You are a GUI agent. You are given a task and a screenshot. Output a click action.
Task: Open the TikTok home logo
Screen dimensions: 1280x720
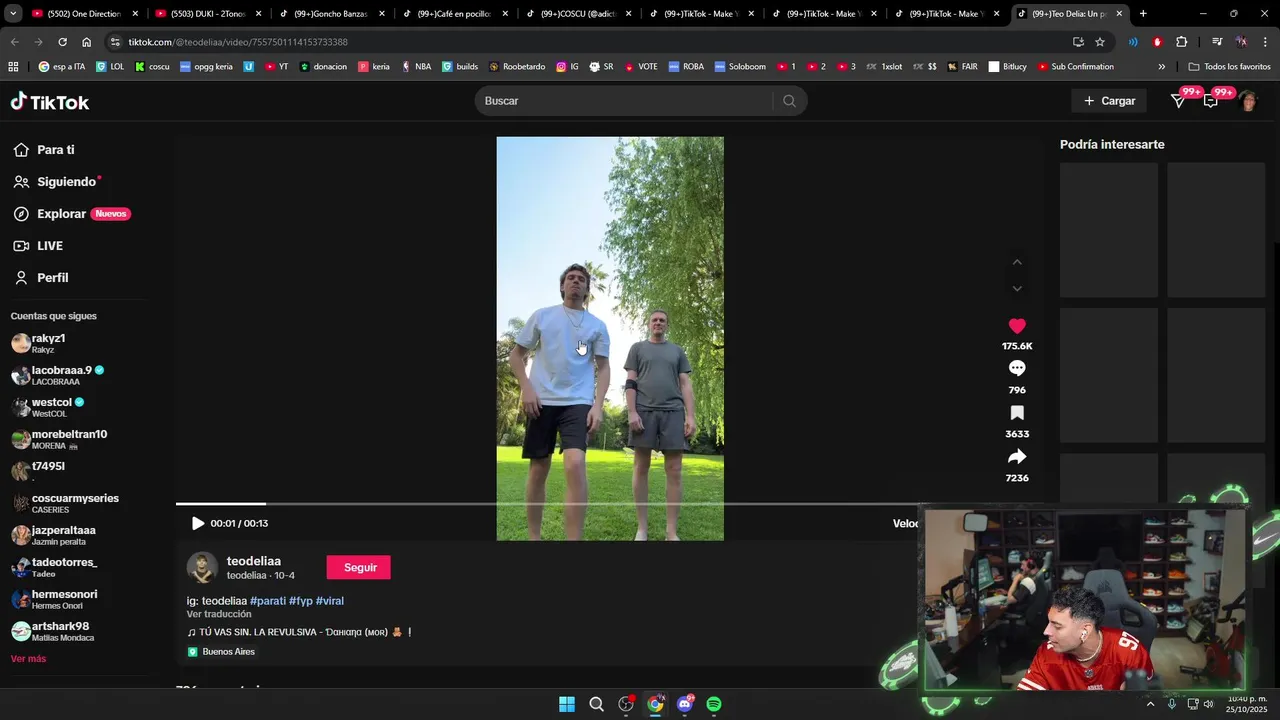click(x=50, y=101)
